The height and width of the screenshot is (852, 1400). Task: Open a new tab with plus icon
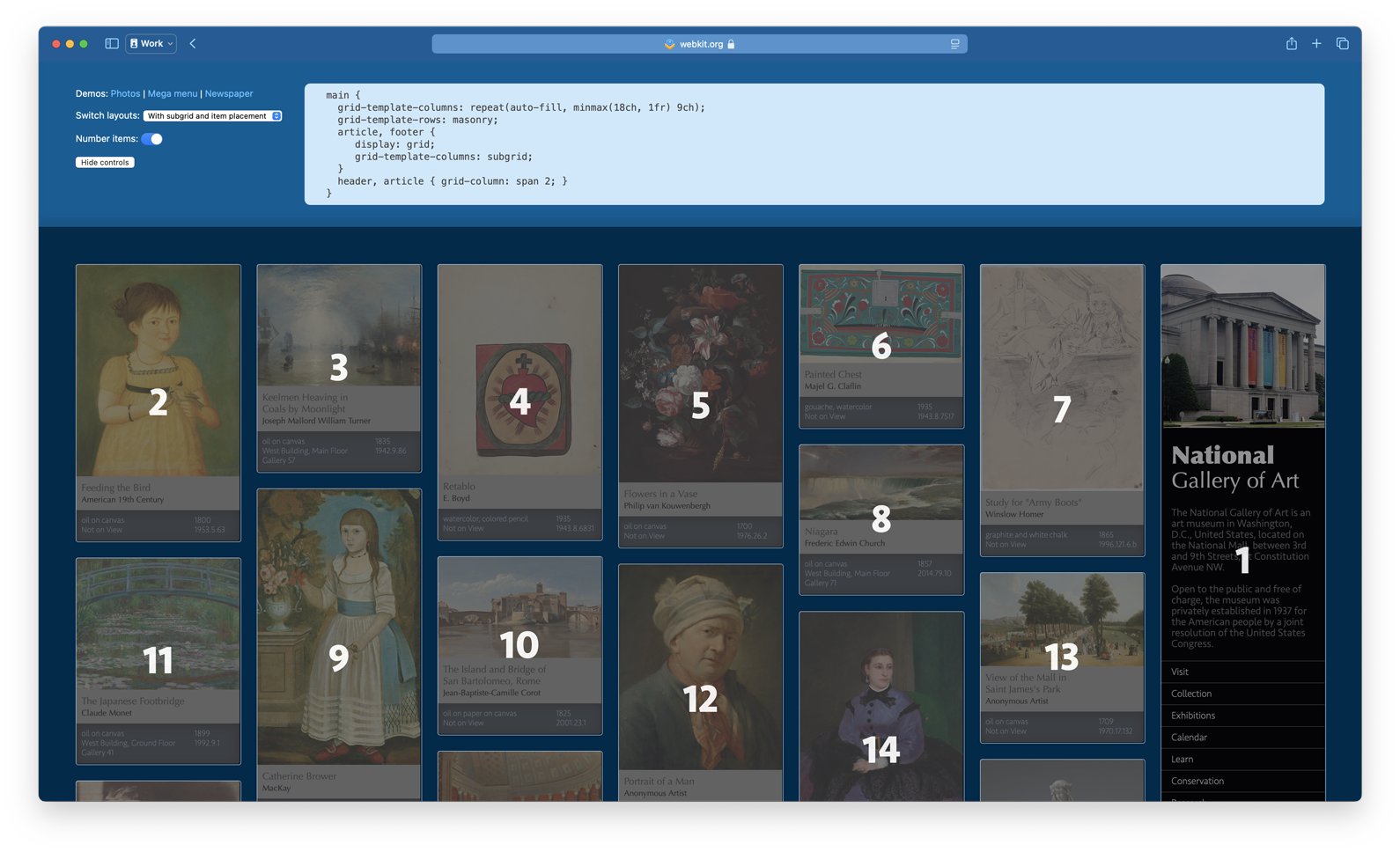1316,43
